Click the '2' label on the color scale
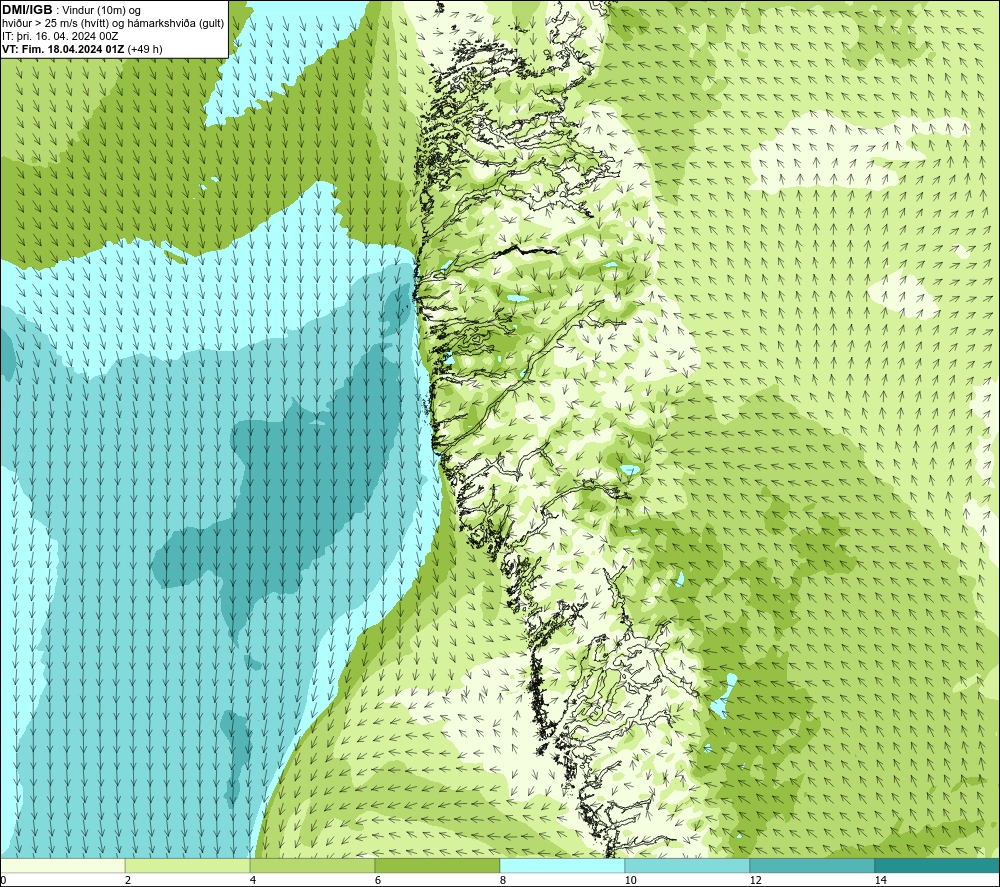The width and height of the screenshot is (1000, 887). (x=128, y=880)
